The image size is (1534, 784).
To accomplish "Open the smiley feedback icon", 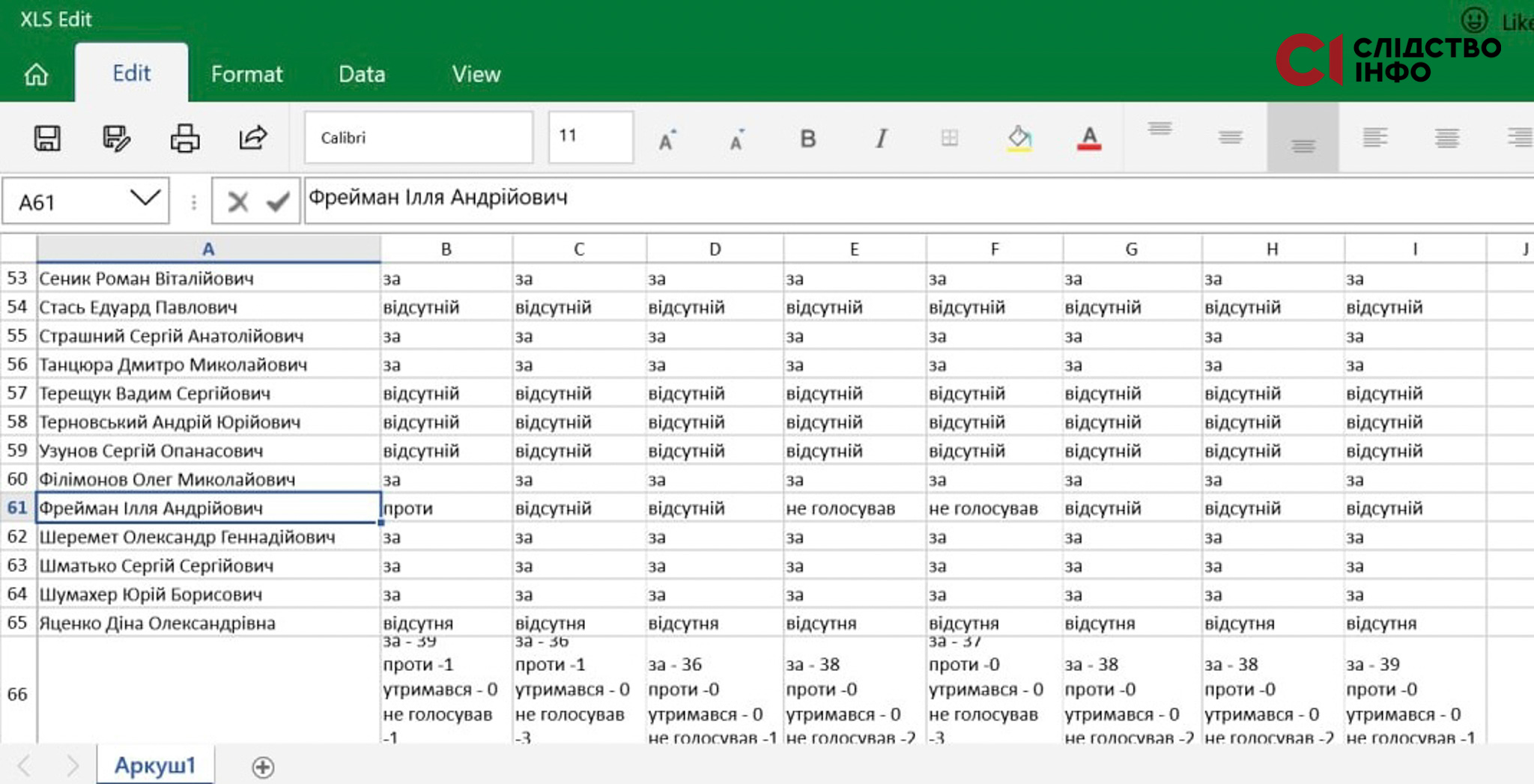I will click(1474, 19).
